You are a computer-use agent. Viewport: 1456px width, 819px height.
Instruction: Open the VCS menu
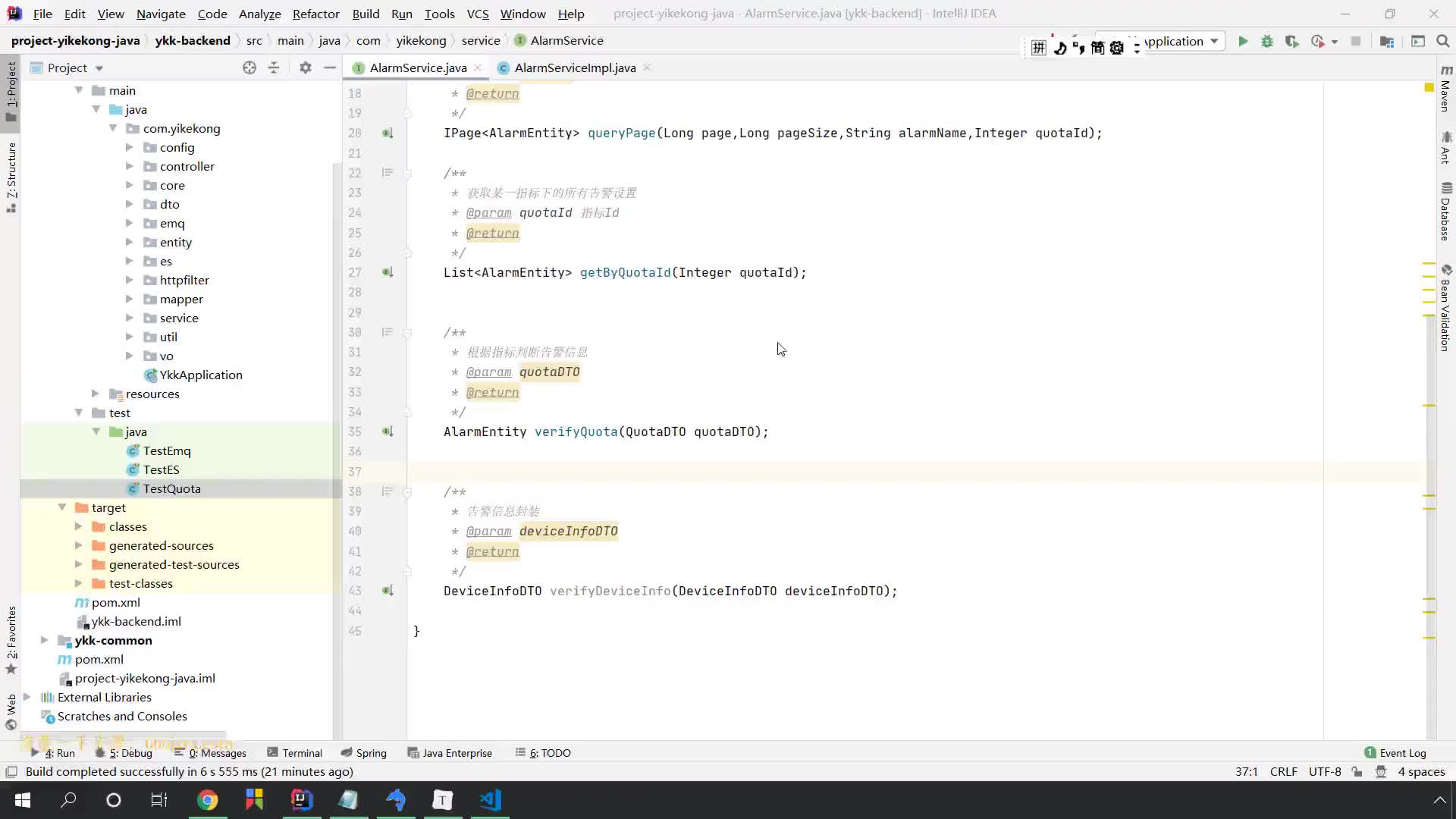pyautogui.click(x=477, y=14)
